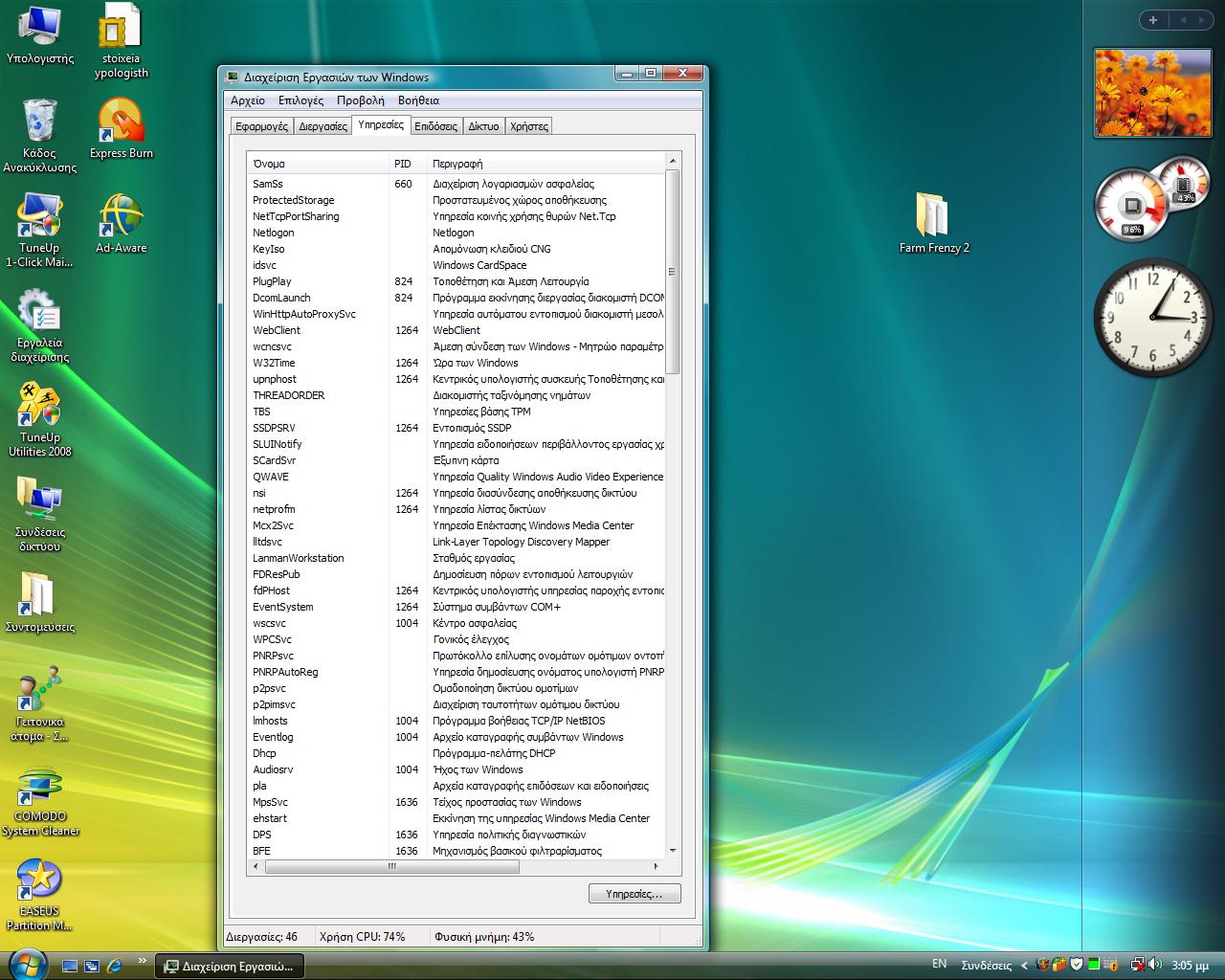This screenshot has width=1225, height=980.
Task: Click the sidebar add gadget plus button
Action: click(1153, 19)
